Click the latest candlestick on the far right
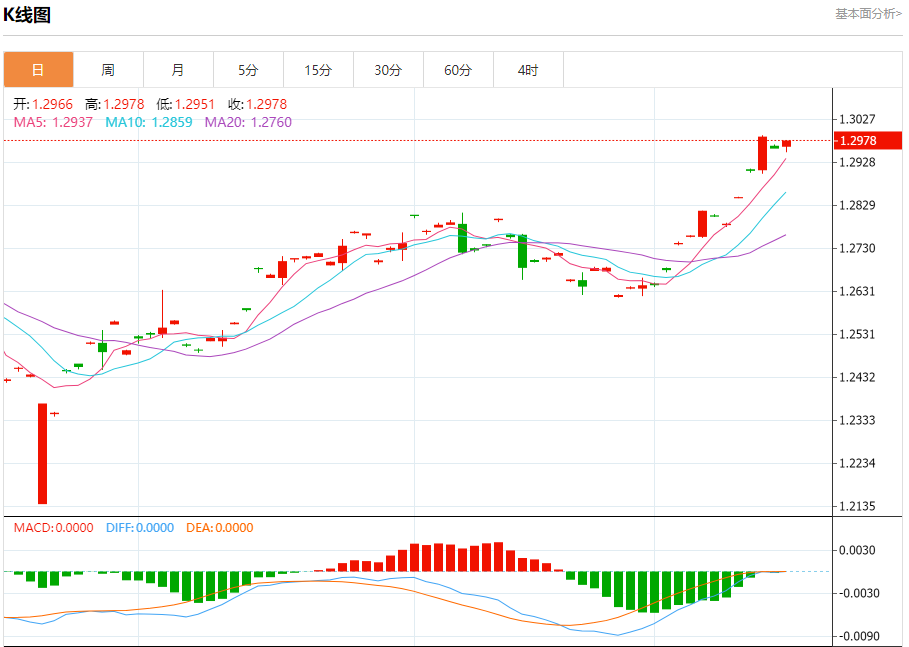Screen dimensions: 909x647 pyautogui.click(x=787, y=145)
